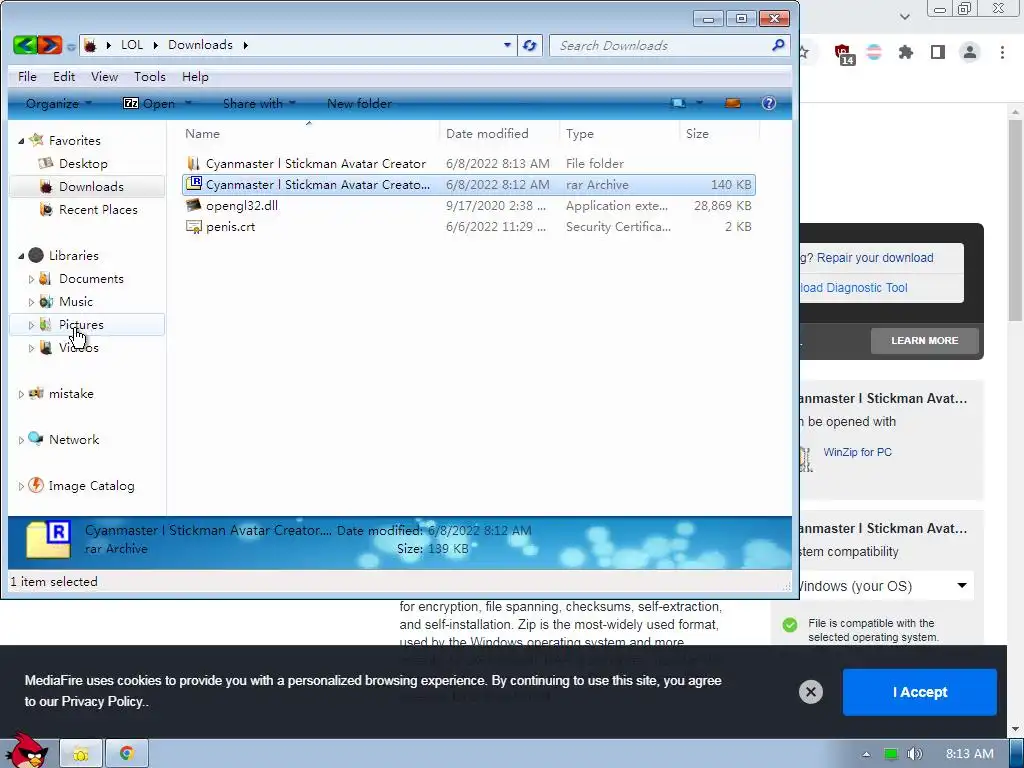Click the volume speaker tray icon
The image size is (1024, 768).
pos(914,754)
